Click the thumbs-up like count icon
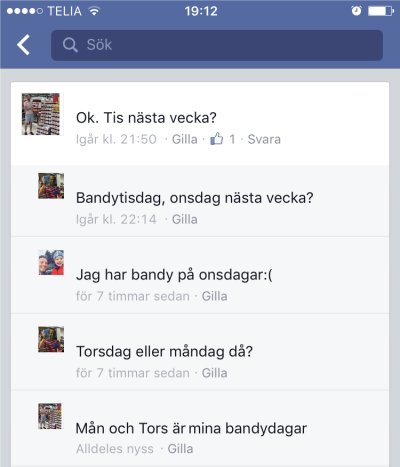Image resolution: width=400 pixels, height=467 pixels. (217, 138)
